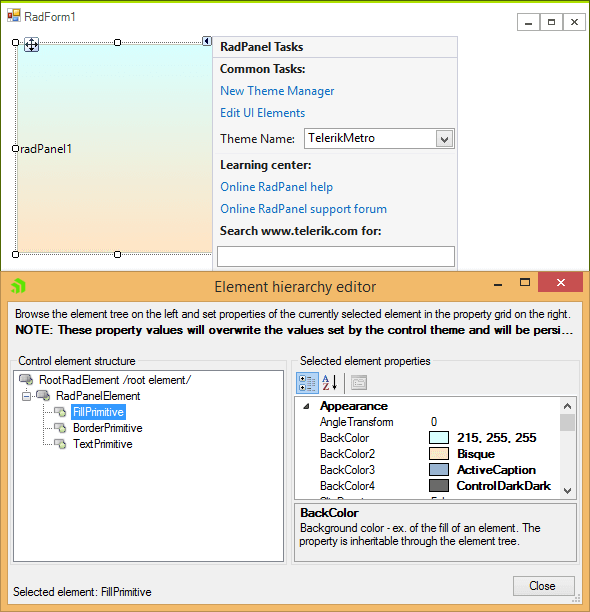The width and height of the screenshot is (590, 612).
Task: Select BorderPrimitive tree item
Action: [108, 428]
